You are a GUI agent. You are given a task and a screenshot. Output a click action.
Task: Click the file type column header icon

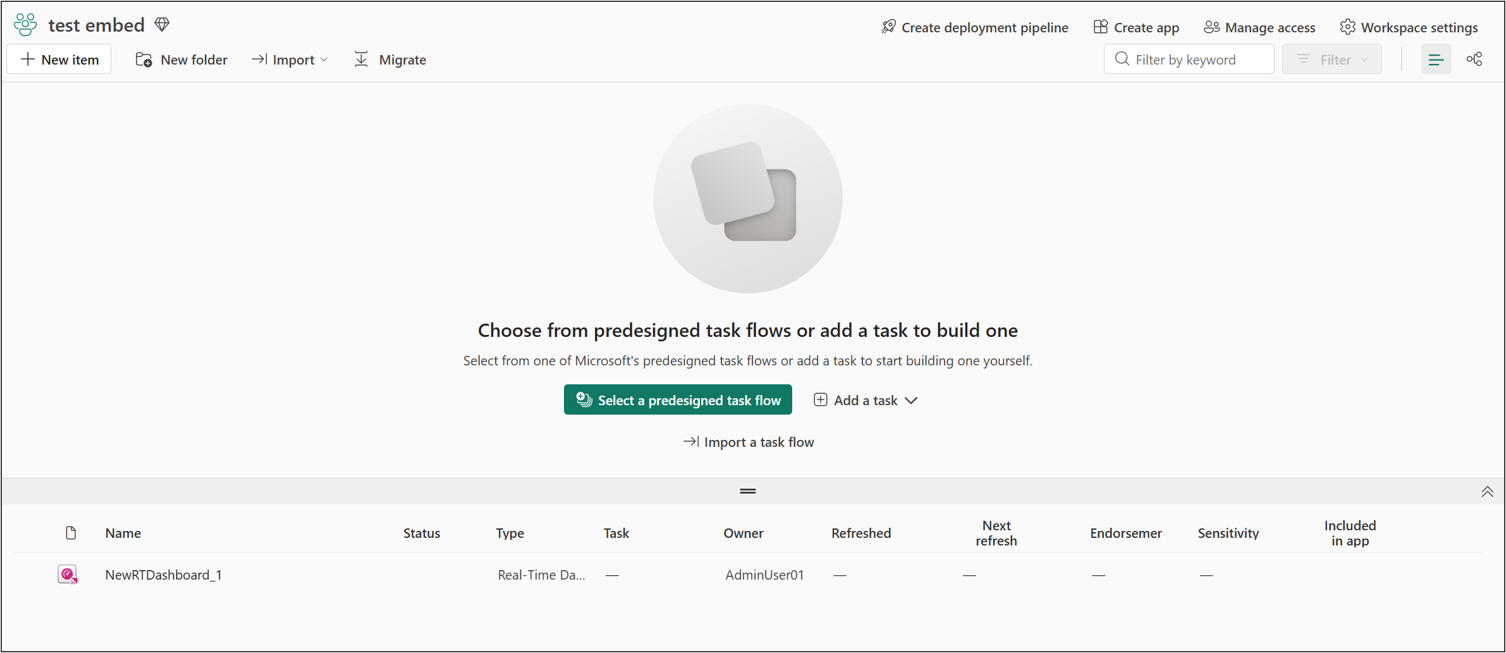(71, 533)
